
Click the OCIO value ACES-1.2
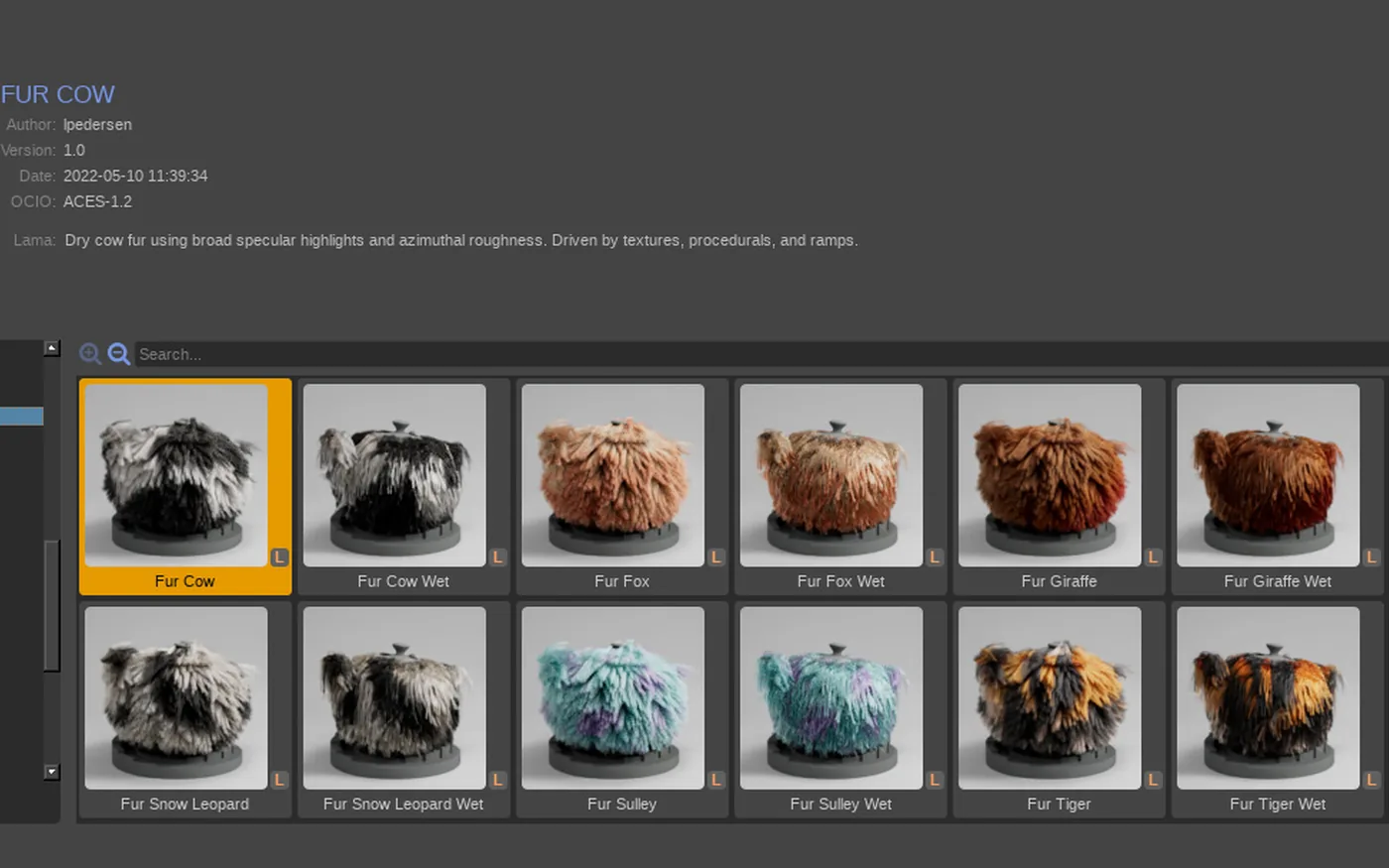[x=97, y=201]
